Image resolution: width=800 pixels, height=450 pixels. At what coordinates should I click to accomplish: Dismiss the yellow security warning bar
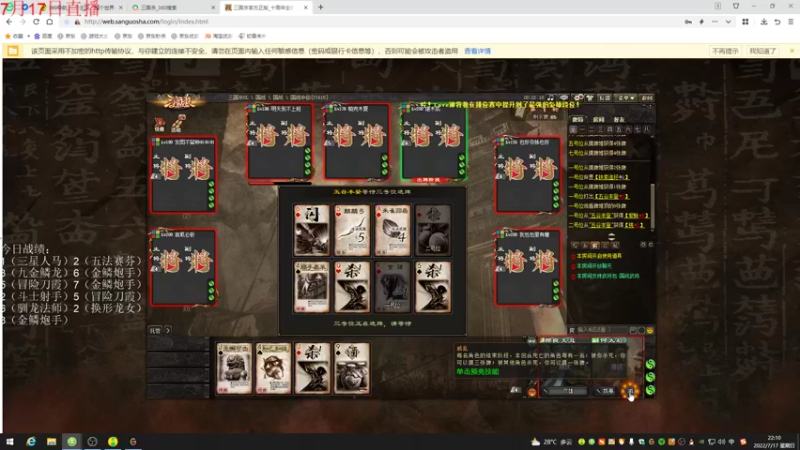[x=792, y=51]
